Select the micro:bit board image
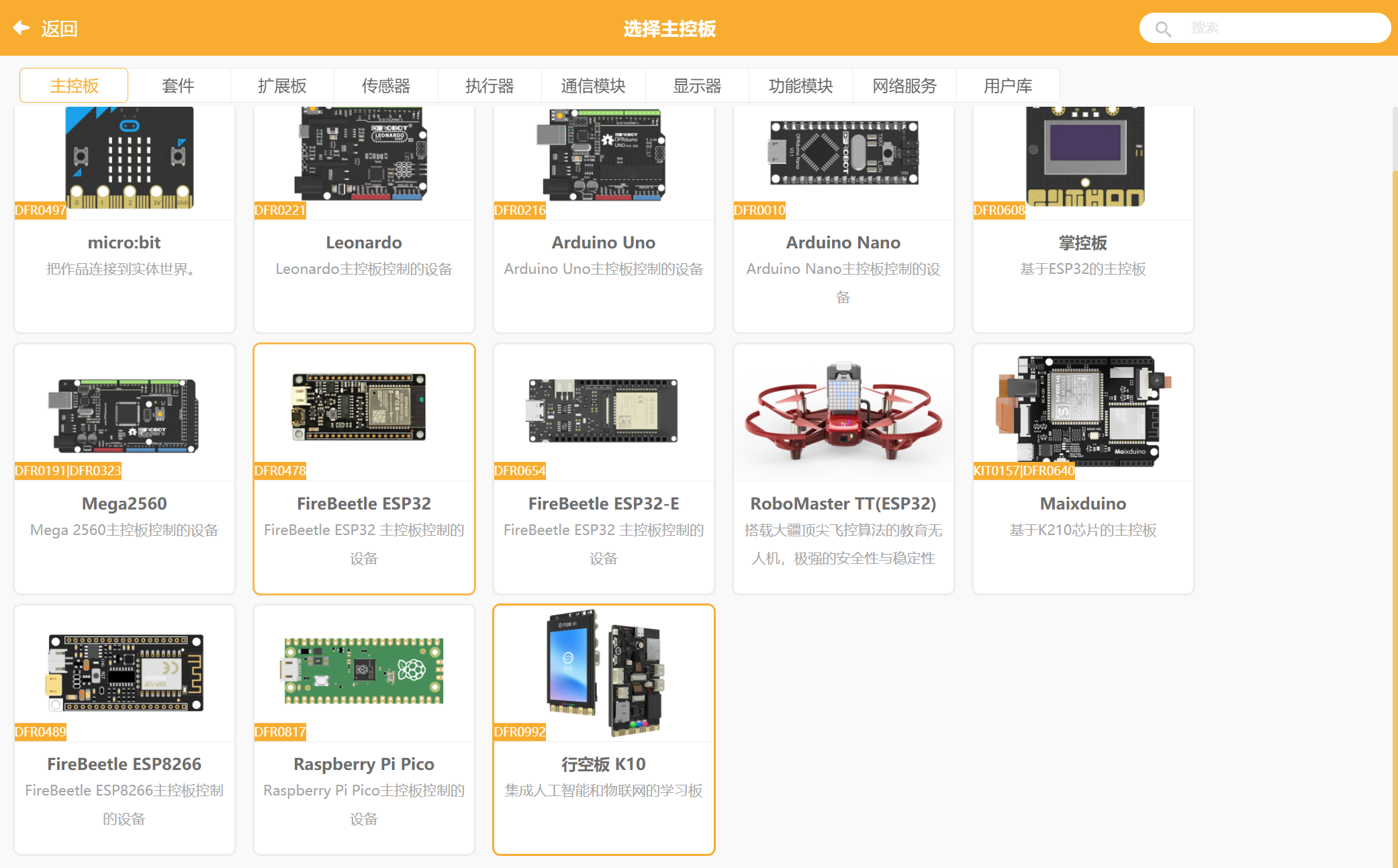 129,158
